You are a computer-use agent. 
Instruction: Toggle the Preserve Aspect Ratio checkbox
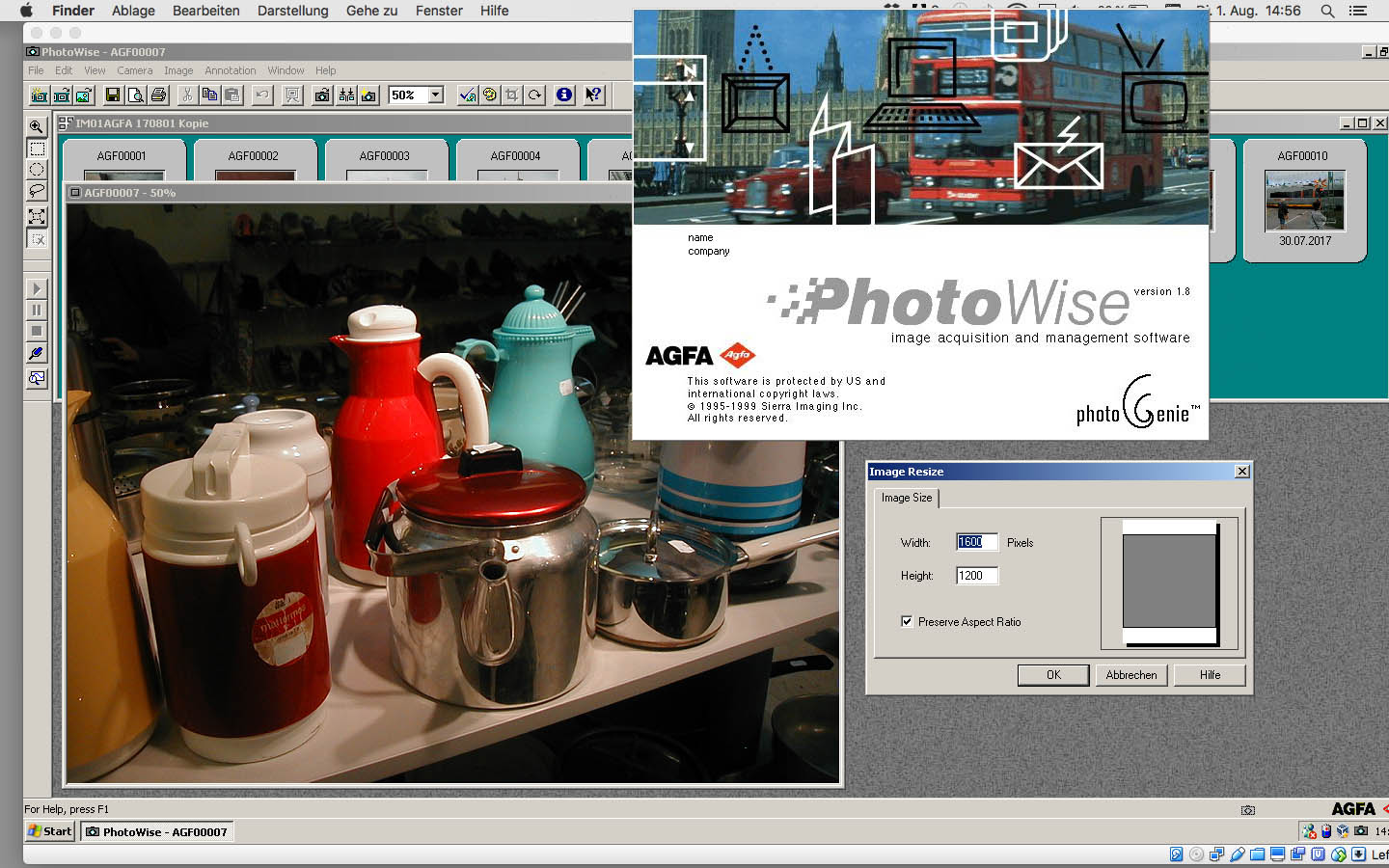[x=907, y=621]
